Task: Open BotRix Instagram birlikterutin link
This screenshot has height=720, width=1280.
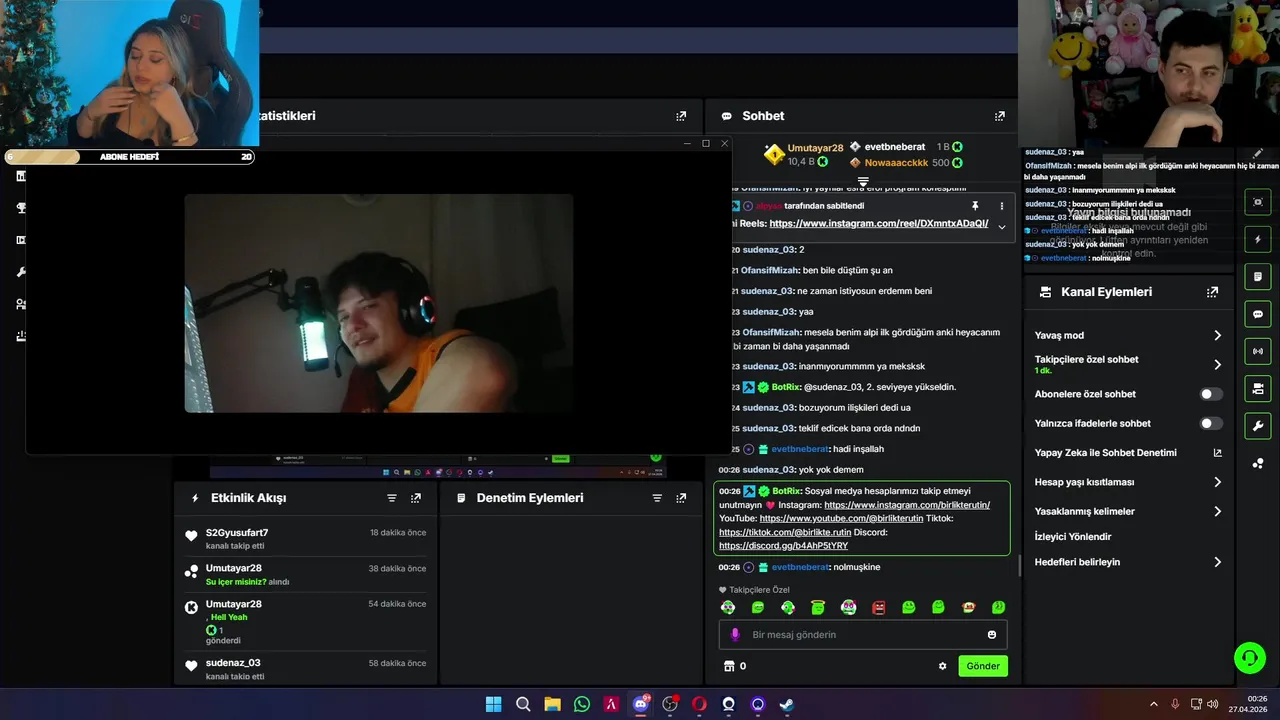Action: coord(907,505)
